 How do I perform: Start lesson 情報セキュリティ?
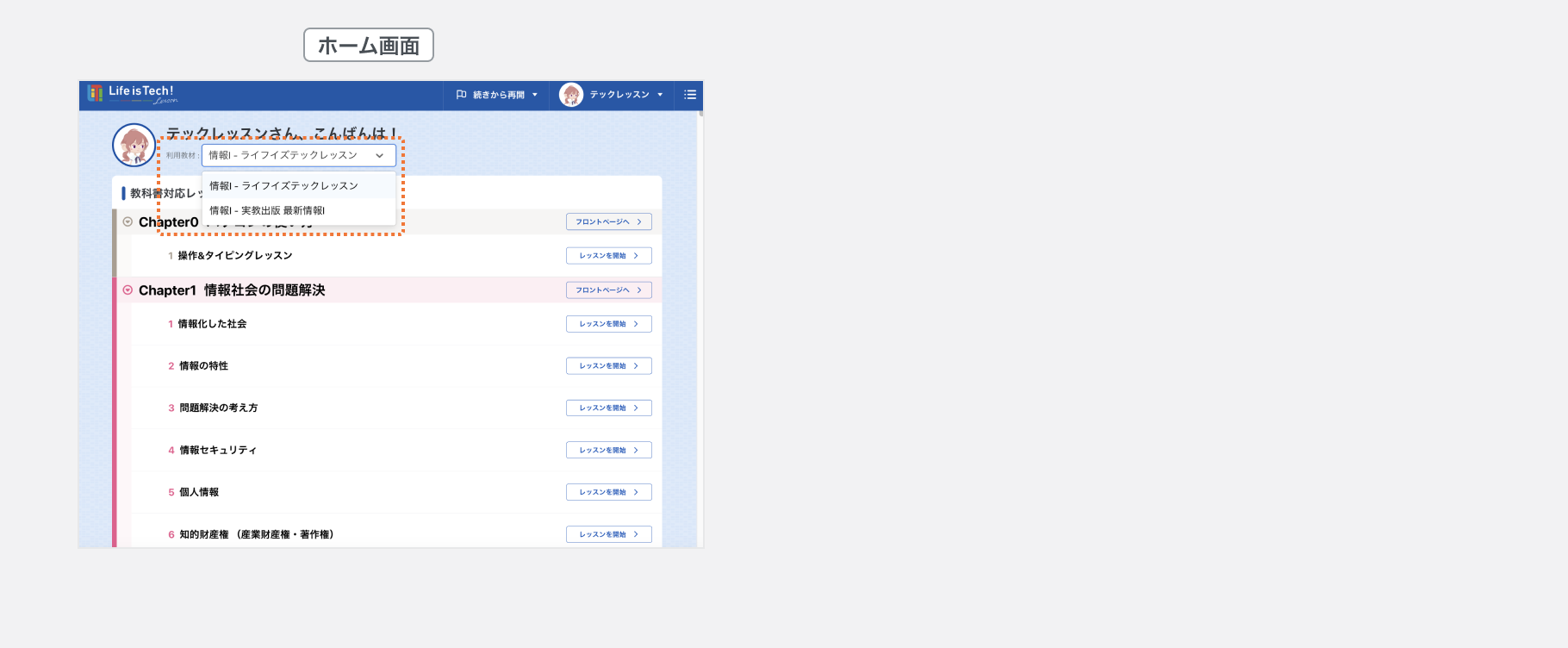pyautogui.click(x=609, y=450)
